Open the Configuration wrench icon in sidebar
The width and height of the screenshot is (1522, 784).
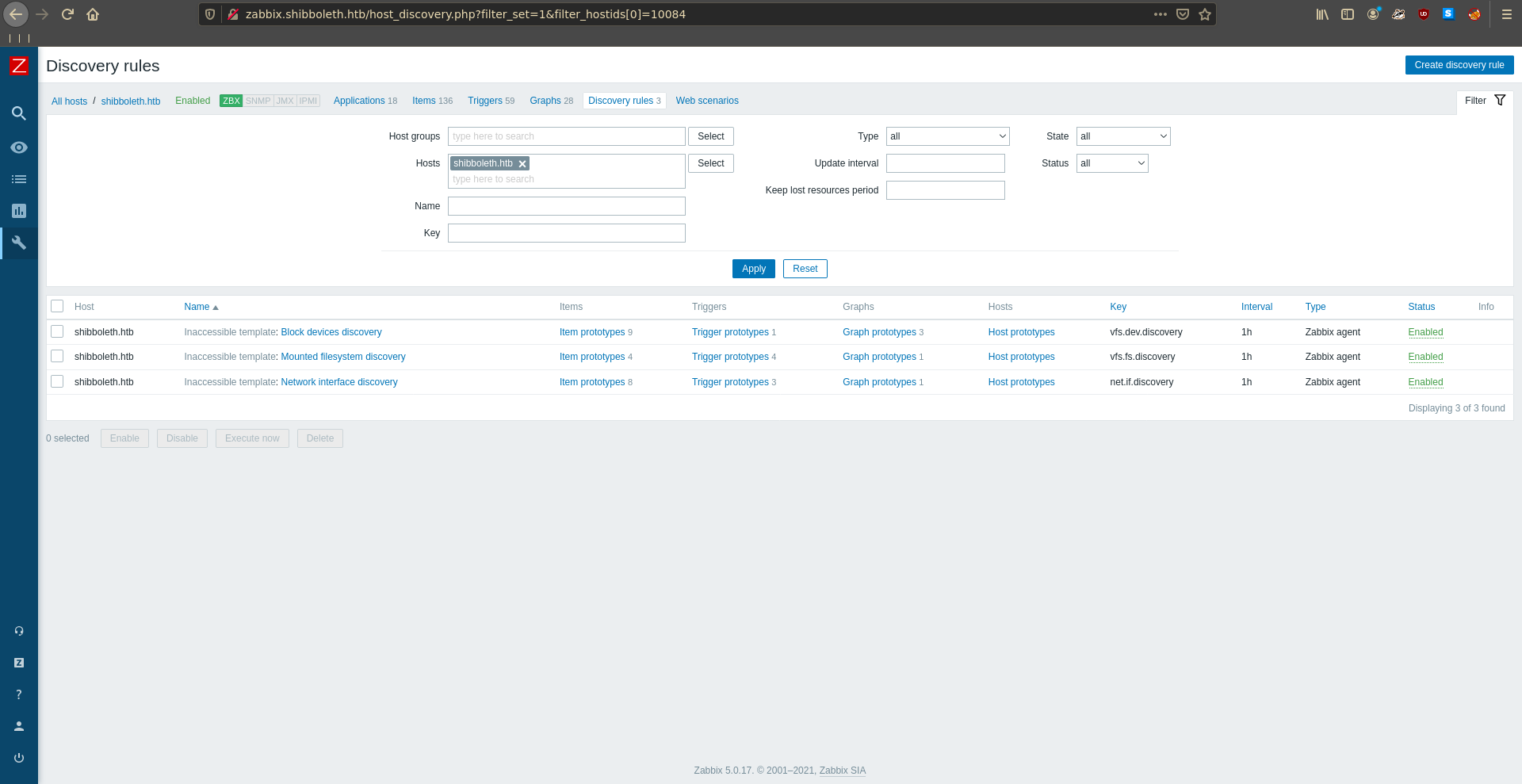(x=19, y=243)
